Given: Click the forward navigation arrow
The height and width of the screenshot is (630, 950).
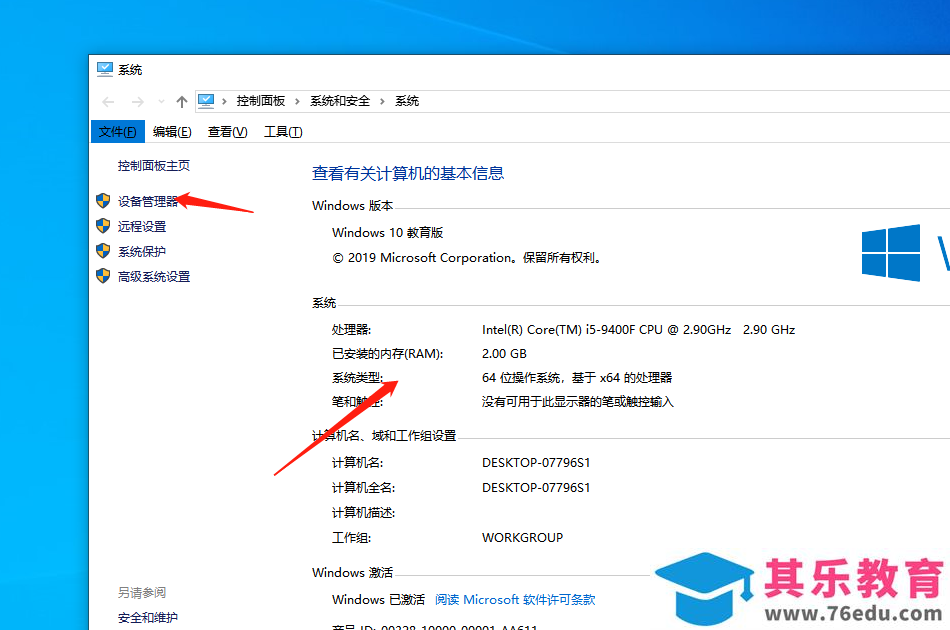Looking at the screenshot, I should [138, 102].
